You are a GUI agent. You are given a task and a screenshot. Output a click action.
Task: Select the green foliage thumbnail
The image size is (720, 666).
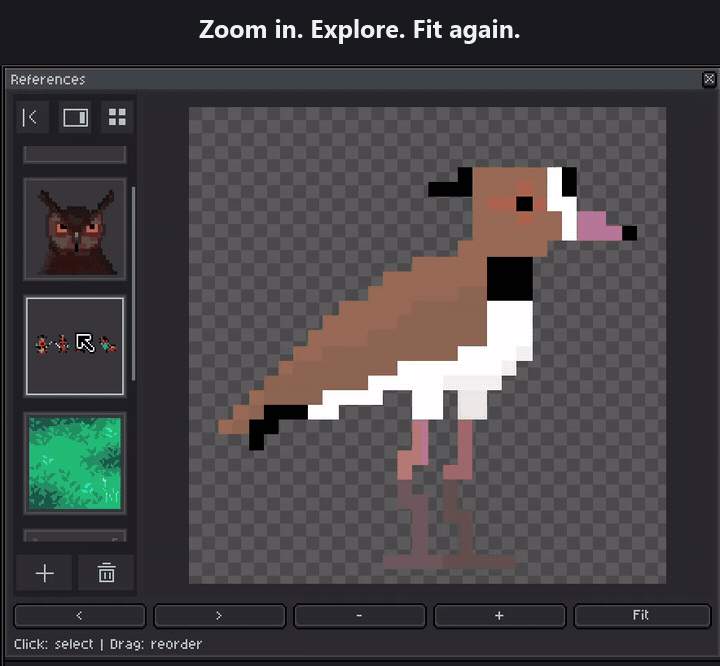click(75, 463)
